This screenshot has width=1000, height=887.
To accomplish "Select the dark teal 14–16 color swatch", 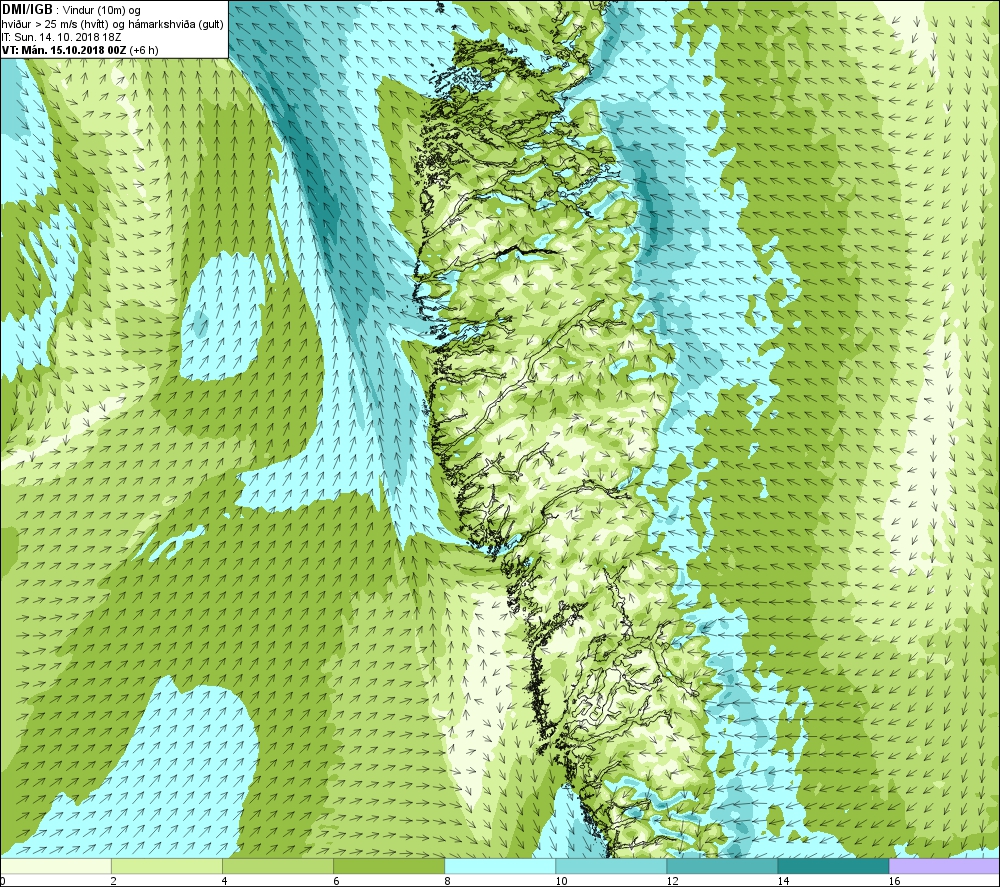I will (833, 866).
